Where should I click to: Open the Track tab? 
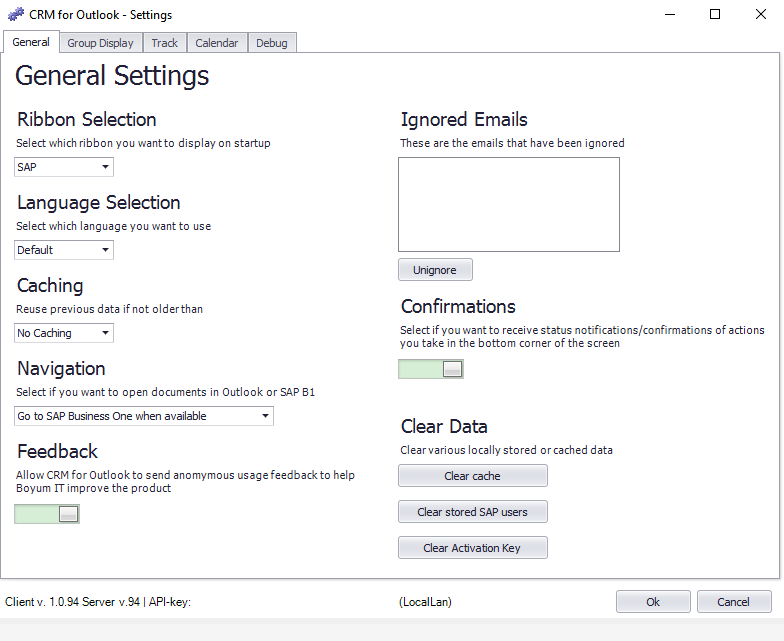point(164,43)
